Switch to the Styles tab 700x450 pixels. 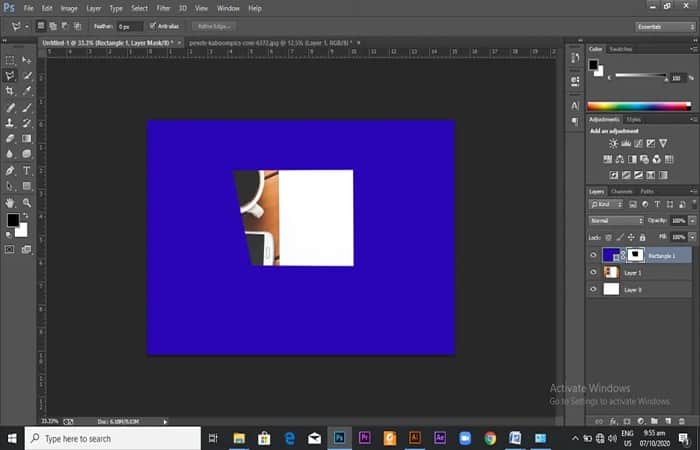(633, 119)
